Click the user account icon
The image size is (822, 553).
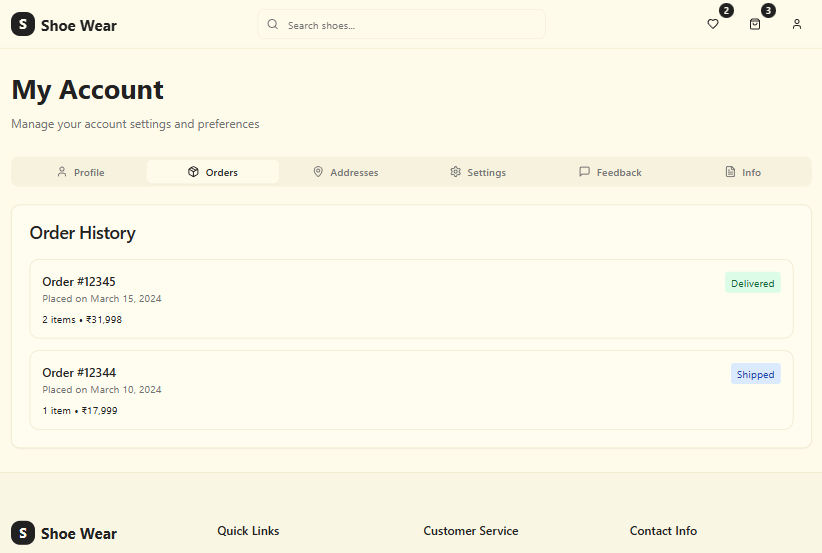coord(797,24)
